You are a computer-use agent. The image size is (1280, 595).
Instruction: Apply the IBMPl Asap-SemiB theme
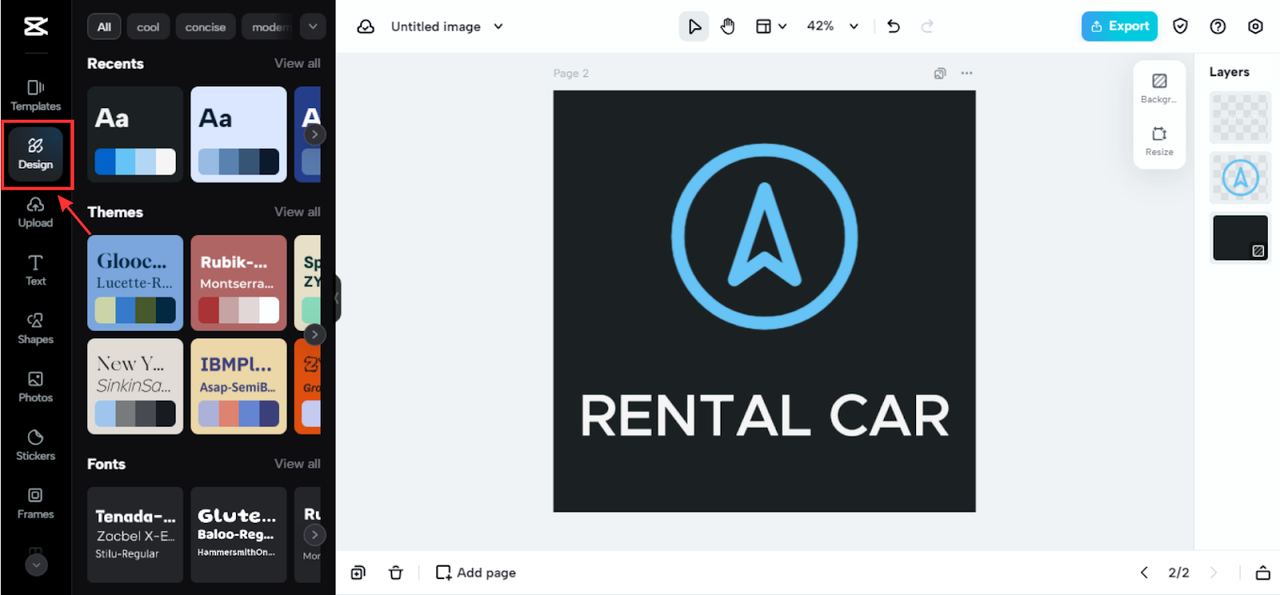(x=239, y=386)
